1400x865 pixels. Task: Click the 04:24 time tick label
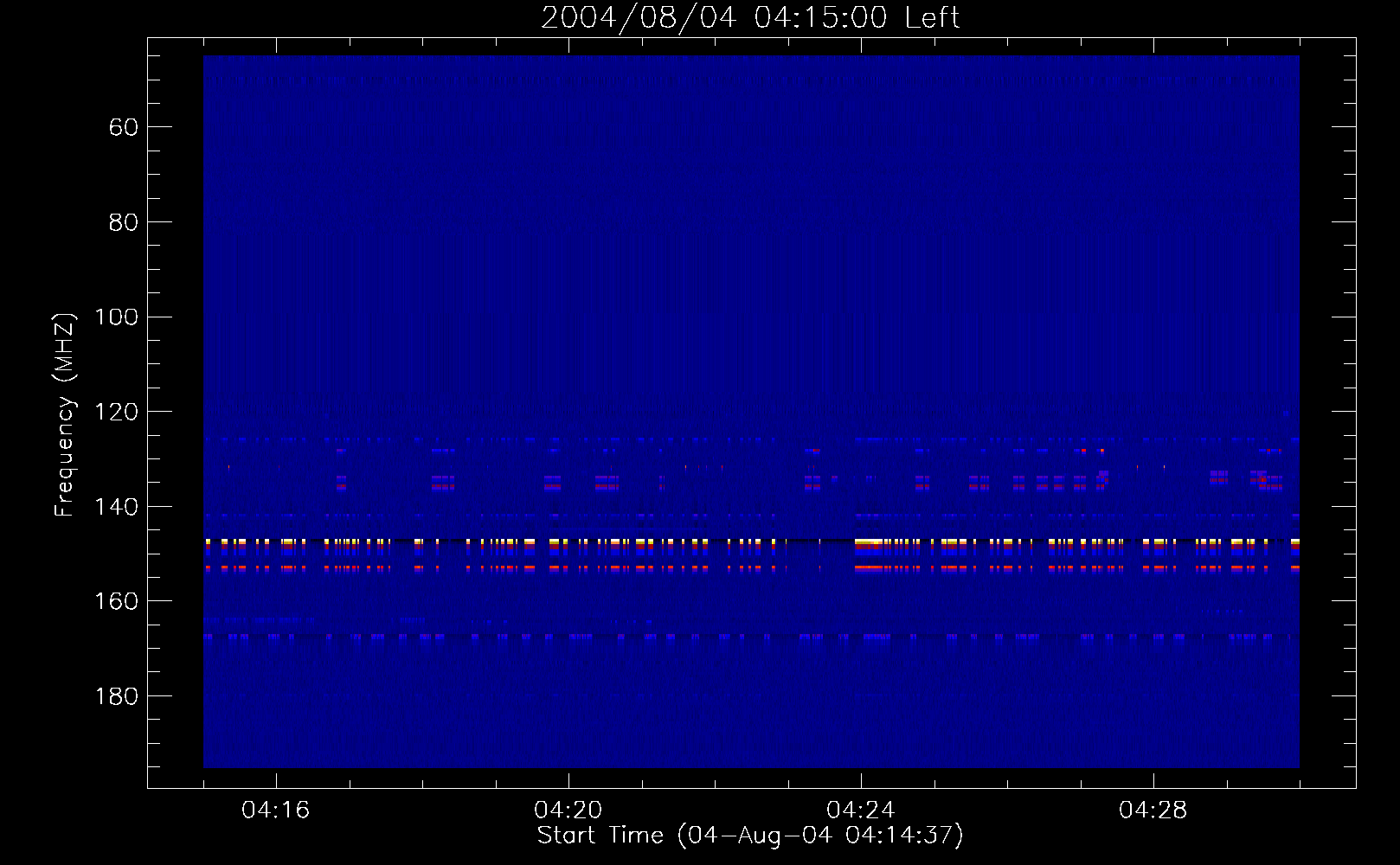point(861,811)
